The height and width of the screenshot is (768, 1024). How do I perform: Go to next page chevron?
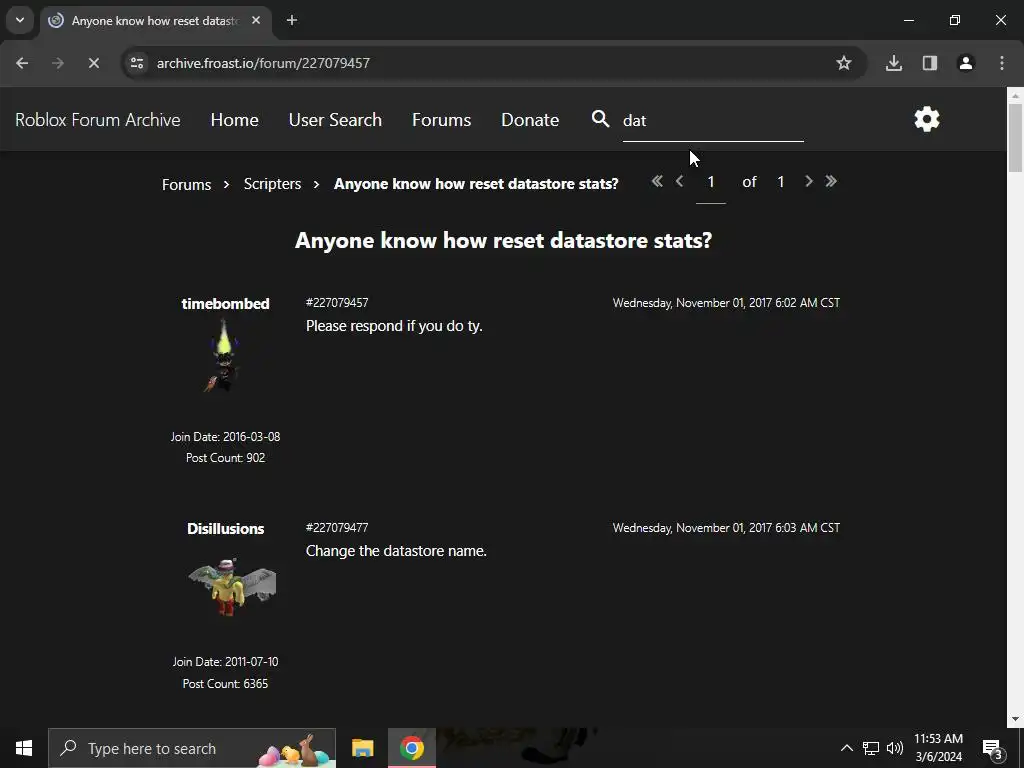coord(808,182)
